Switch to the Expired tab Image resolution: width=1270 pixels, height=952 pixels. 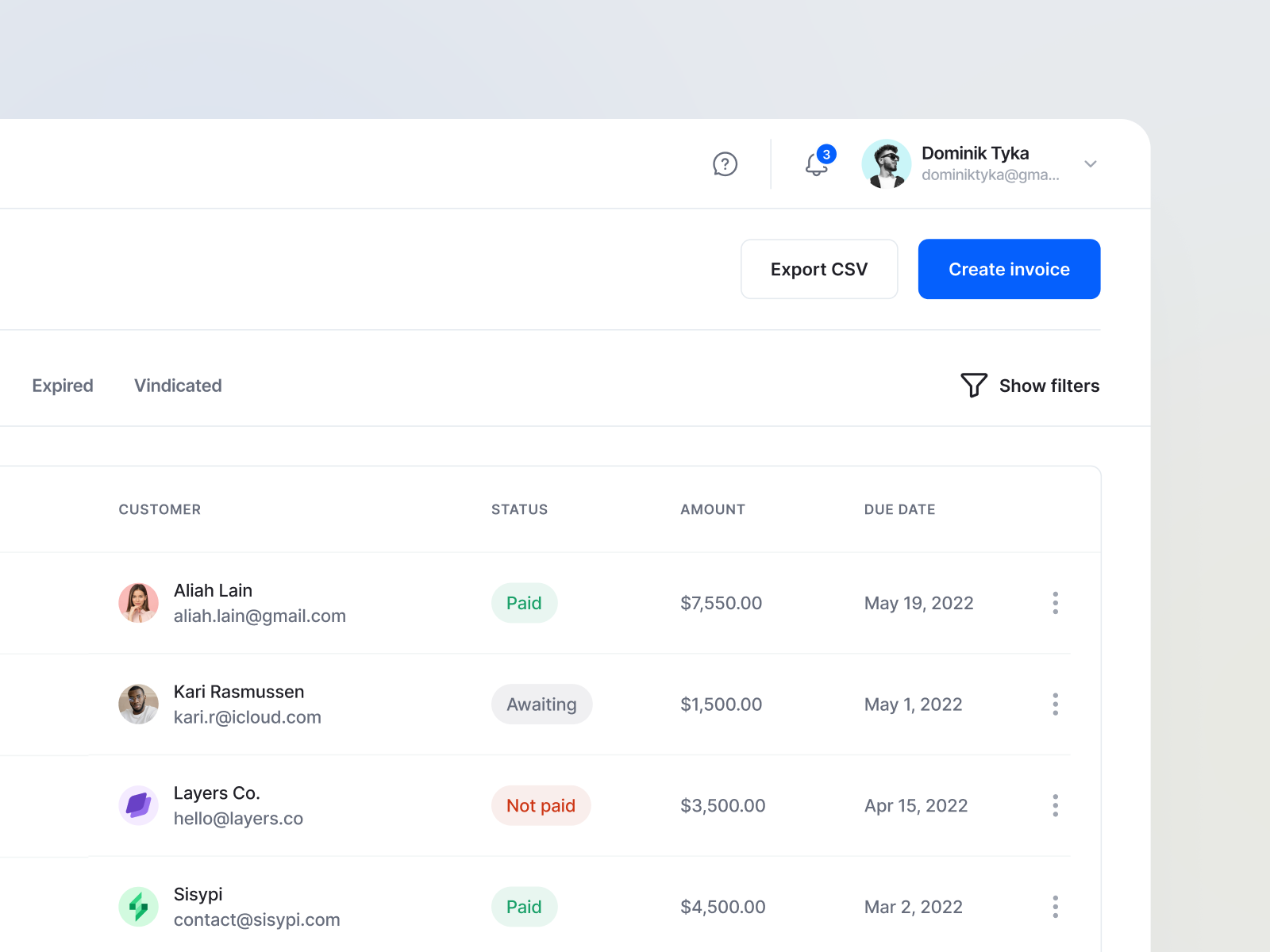[x=63, y=386]
